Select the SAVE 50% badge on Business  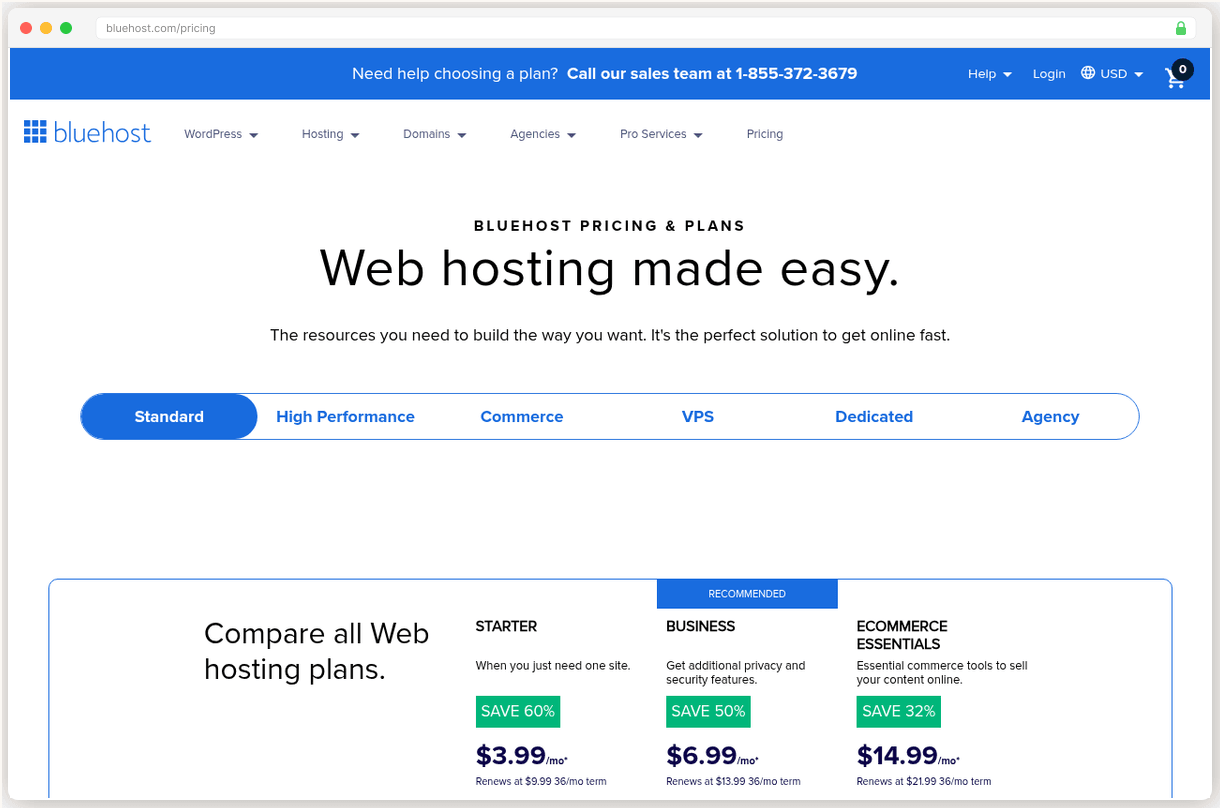click(708, 711)
